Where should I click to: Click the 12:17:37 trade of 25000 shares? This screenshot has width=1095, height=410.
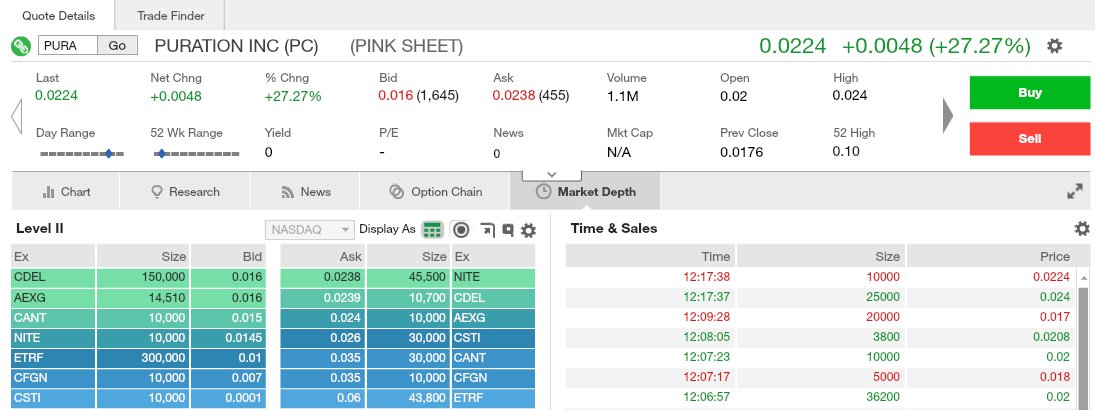(x=821, y=298)
